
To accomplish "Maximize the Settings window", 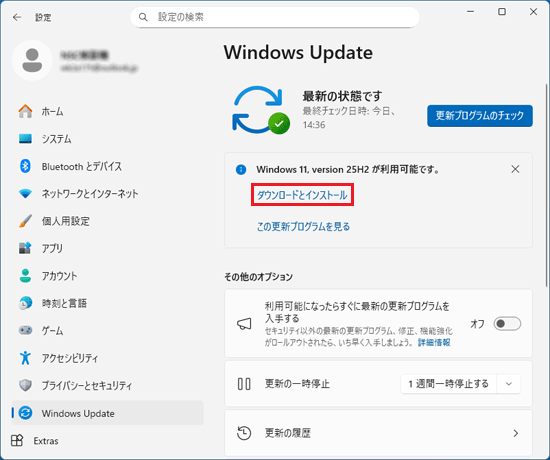I will (x=502, y=12).
